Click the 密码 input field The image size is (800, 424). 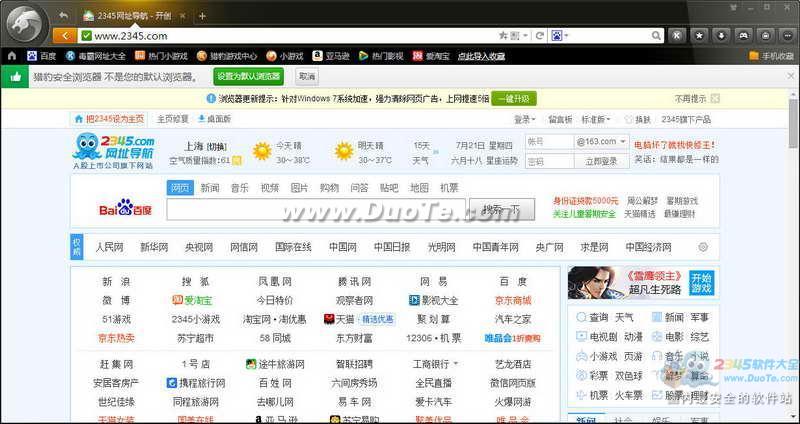coord(549,161)
